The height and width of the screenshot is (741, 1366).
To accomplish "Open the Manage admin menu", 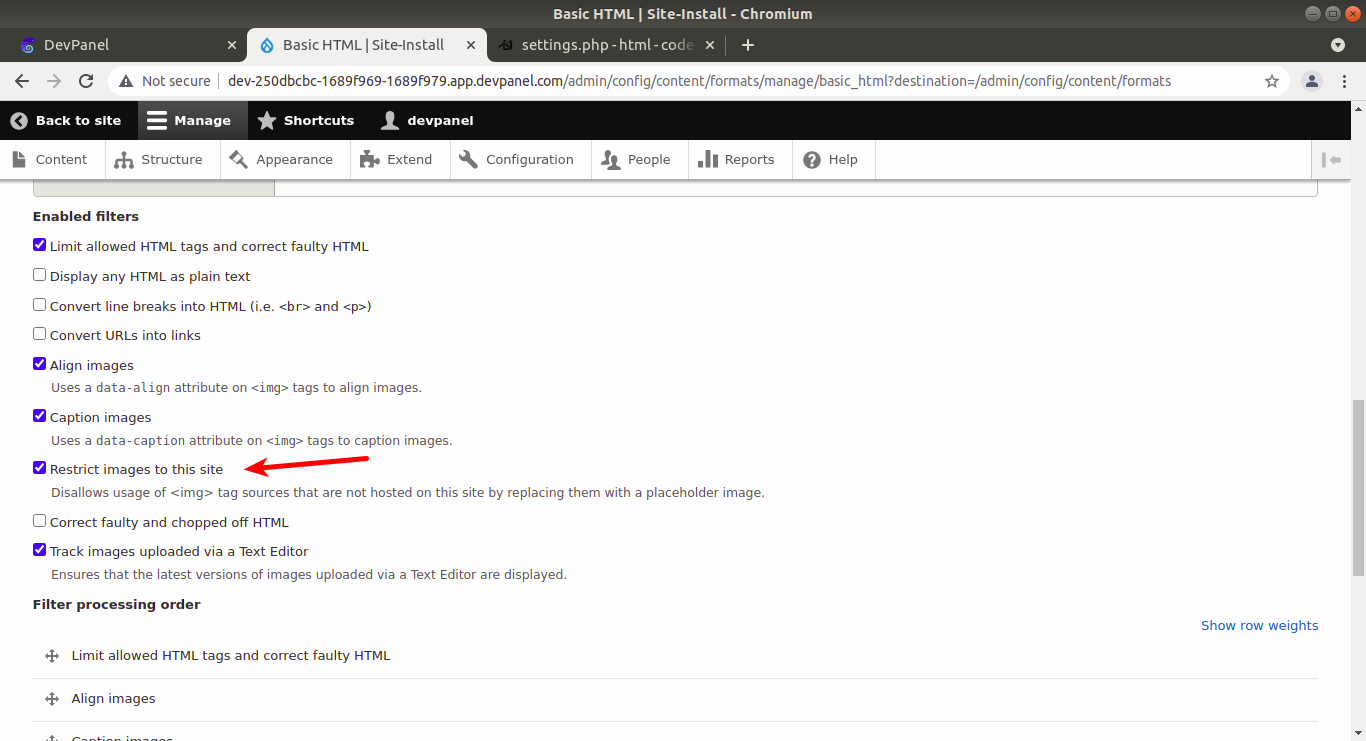I will coord(192,120).
